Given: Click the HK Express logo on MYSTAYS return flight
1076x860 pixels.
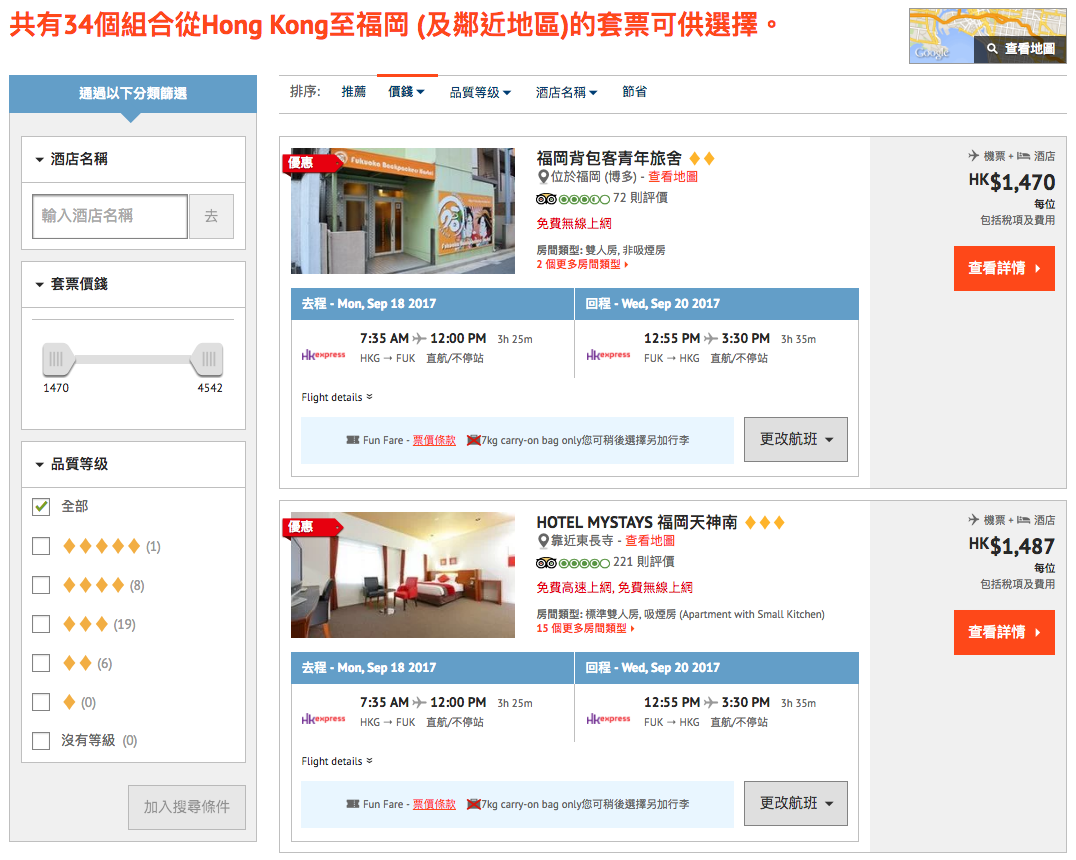Looking at the screenshot, I should click(608, 719).
